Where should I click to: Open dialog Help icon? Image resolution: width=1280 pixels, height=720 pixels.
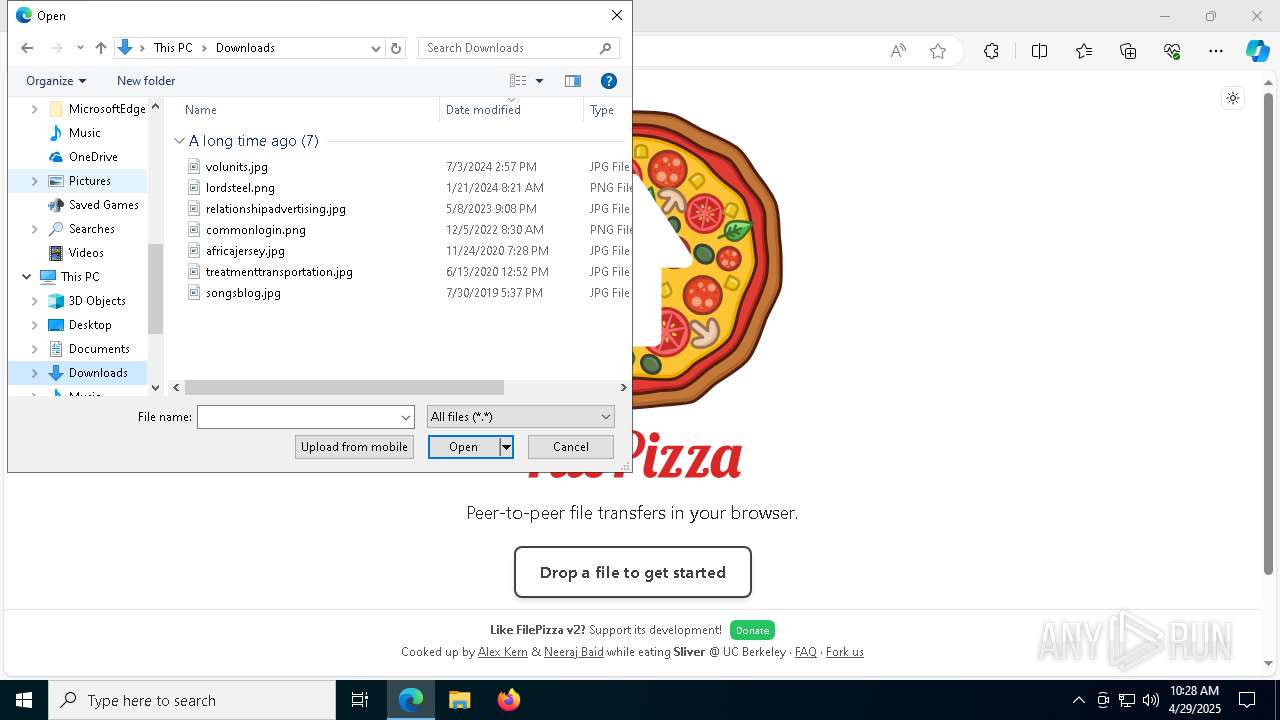[x=609, y=81]
